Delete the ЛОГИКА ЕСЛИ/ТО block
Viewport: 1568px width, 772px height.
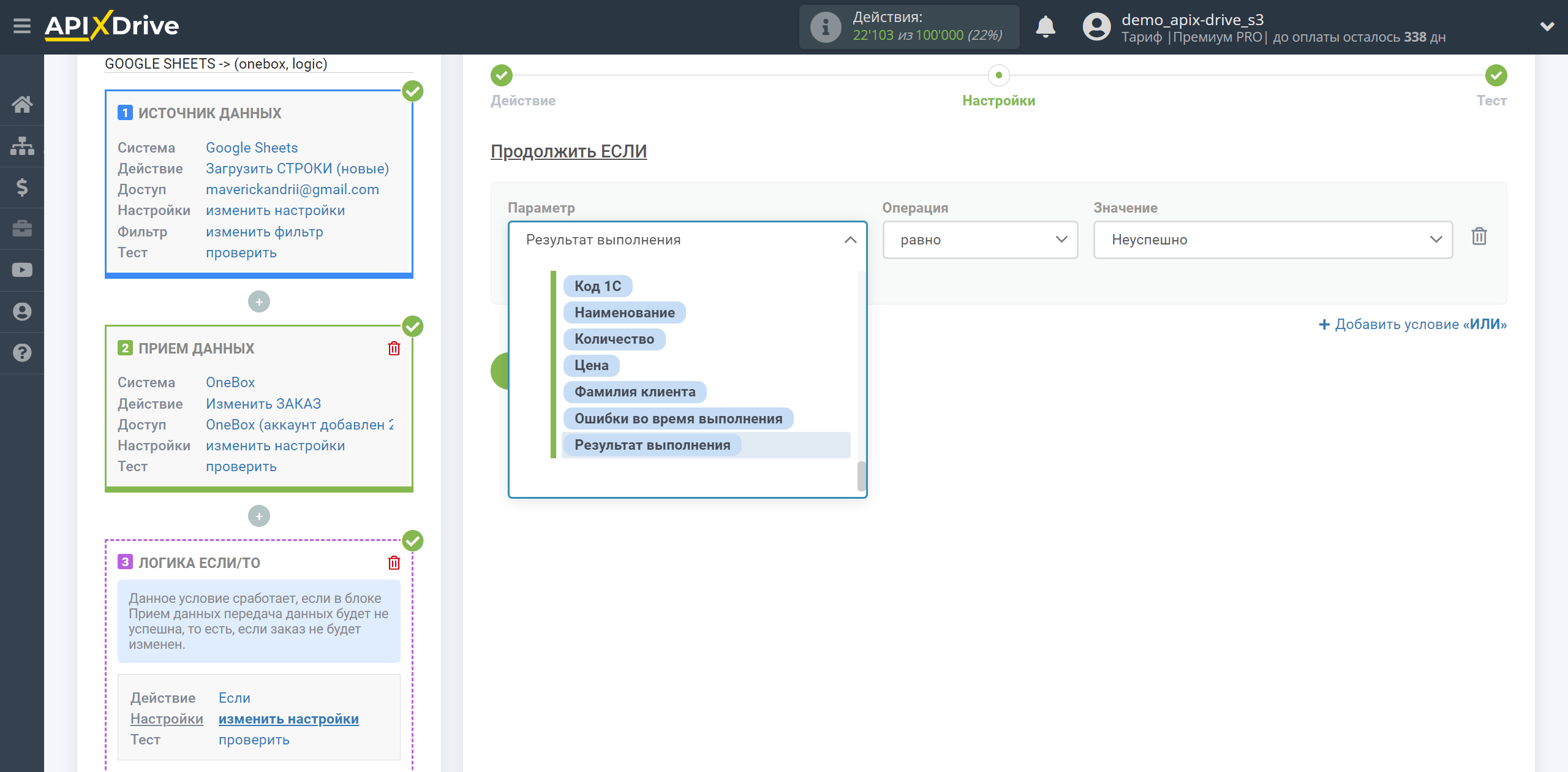pyautogui.click(x=394, y=562)
